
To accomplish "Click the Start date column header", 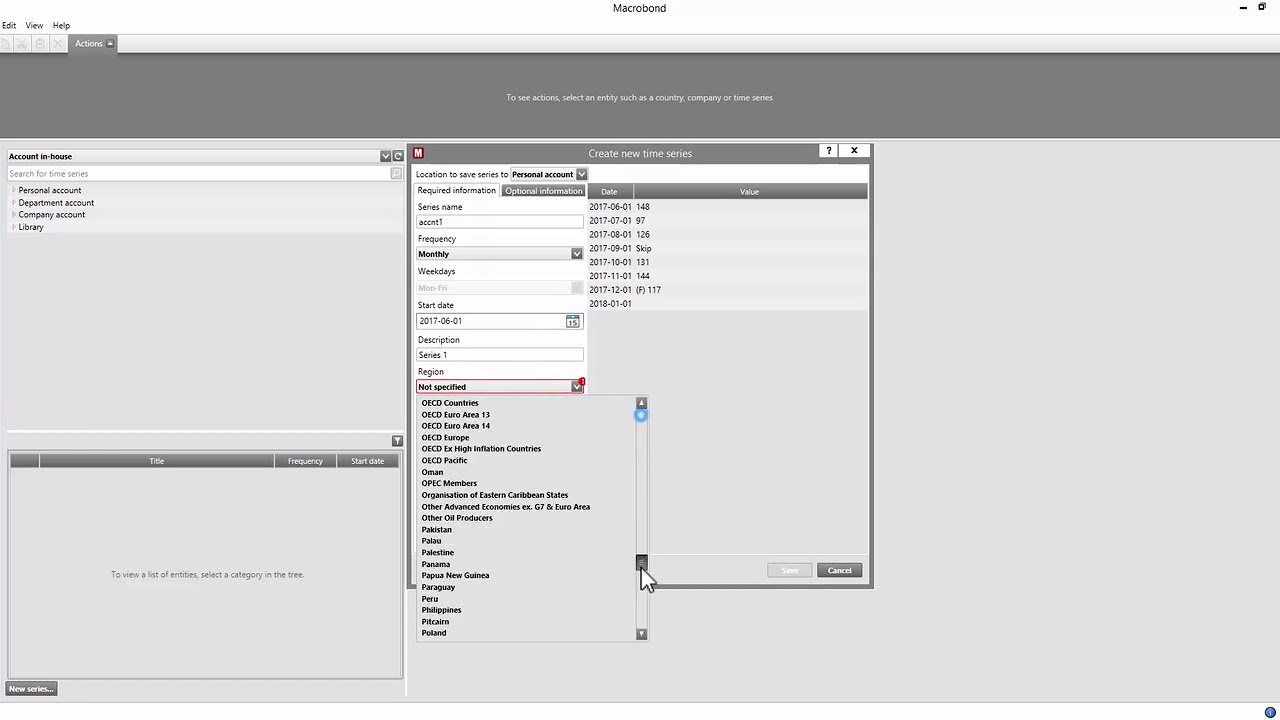I will pos(367,461).
